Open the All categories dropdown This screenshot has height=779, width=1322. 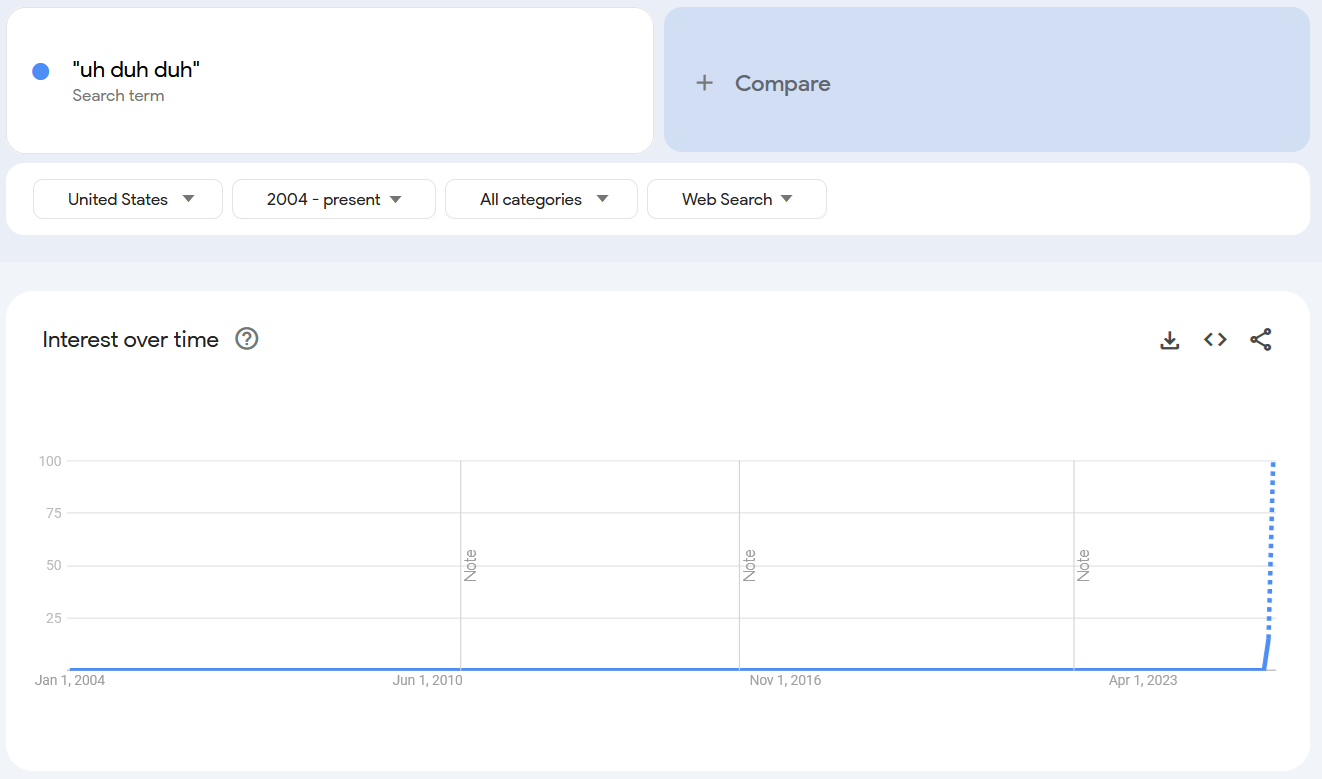(x=541, y=199)
